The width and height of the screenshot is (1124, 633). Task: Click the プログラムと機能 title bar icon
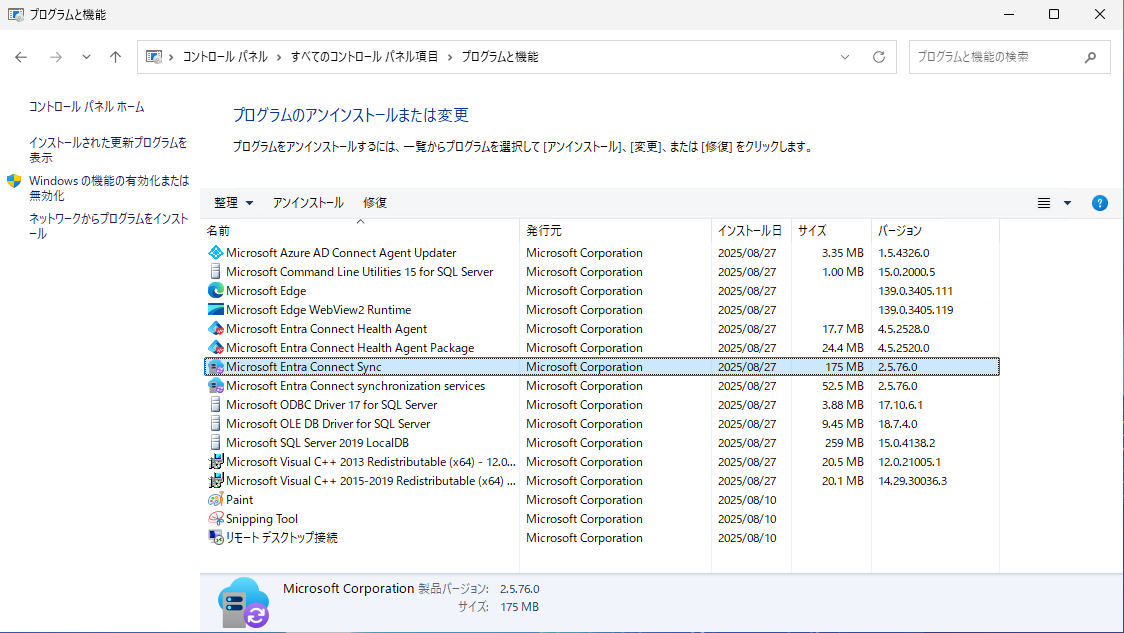(x=15, y=14)
